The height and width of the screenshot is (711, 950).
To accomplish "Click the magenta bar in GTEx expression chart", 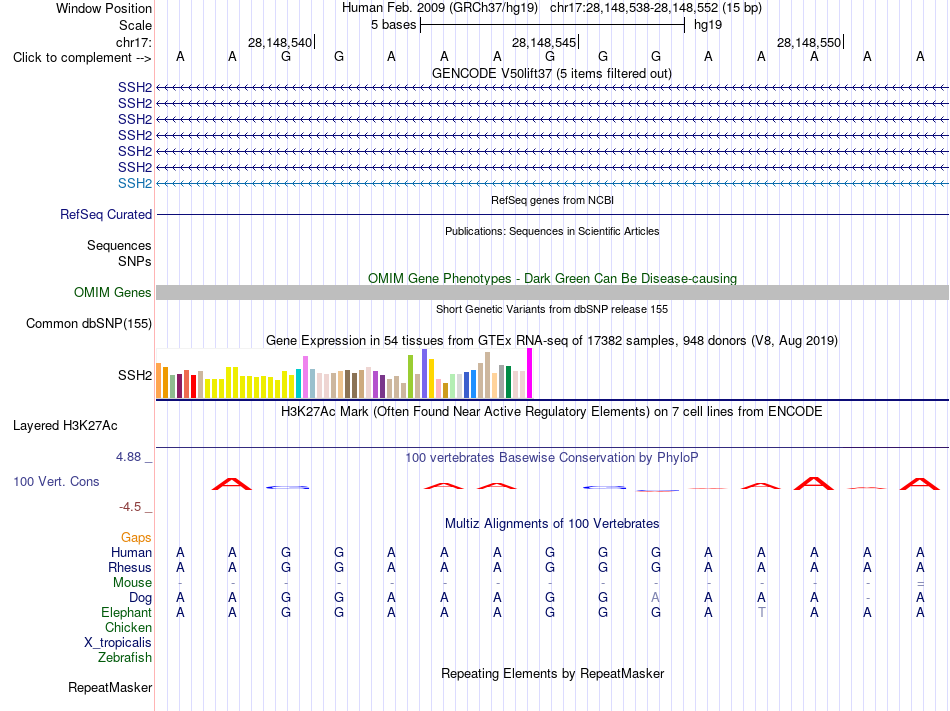I will coord(530,373).
